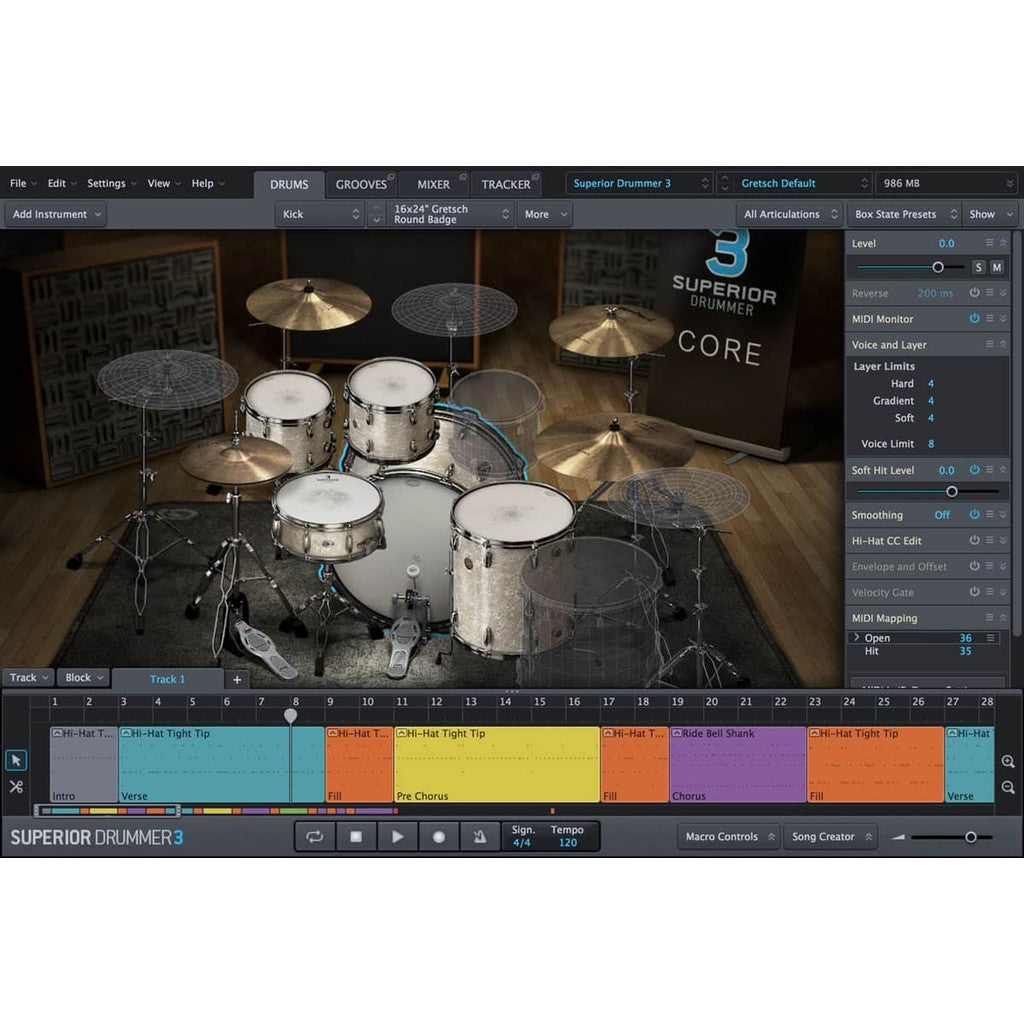
Task: Adjust the Level slider handle
Action: pyautogui.click(x=938, y=267)
